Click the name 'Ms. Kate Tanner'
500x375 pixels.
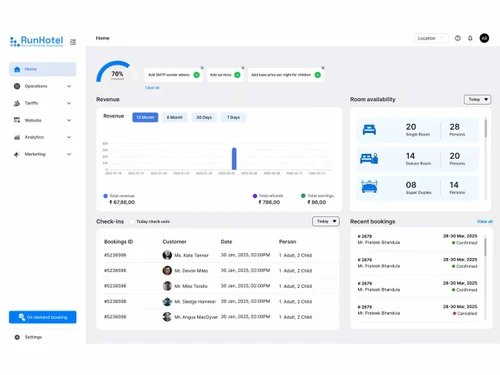191,255
